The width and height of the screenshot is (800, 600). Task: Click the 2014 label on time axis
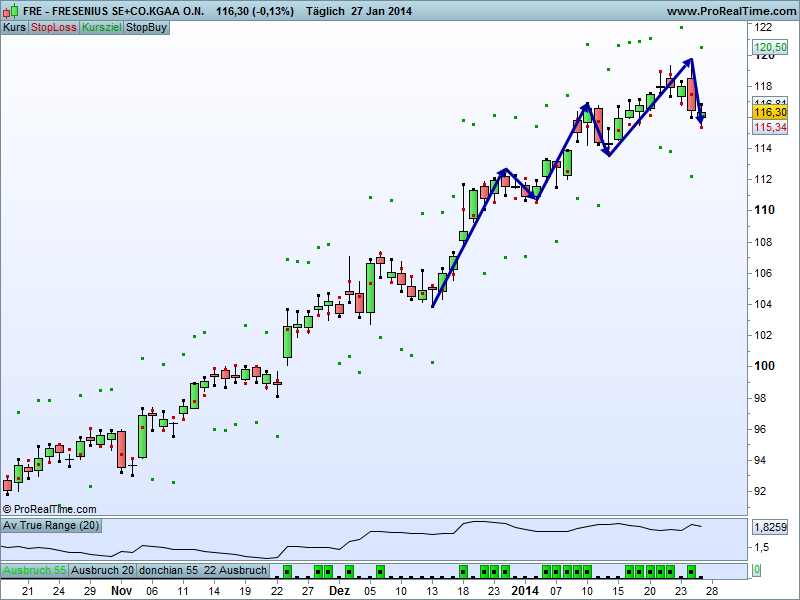click(525, 591)
